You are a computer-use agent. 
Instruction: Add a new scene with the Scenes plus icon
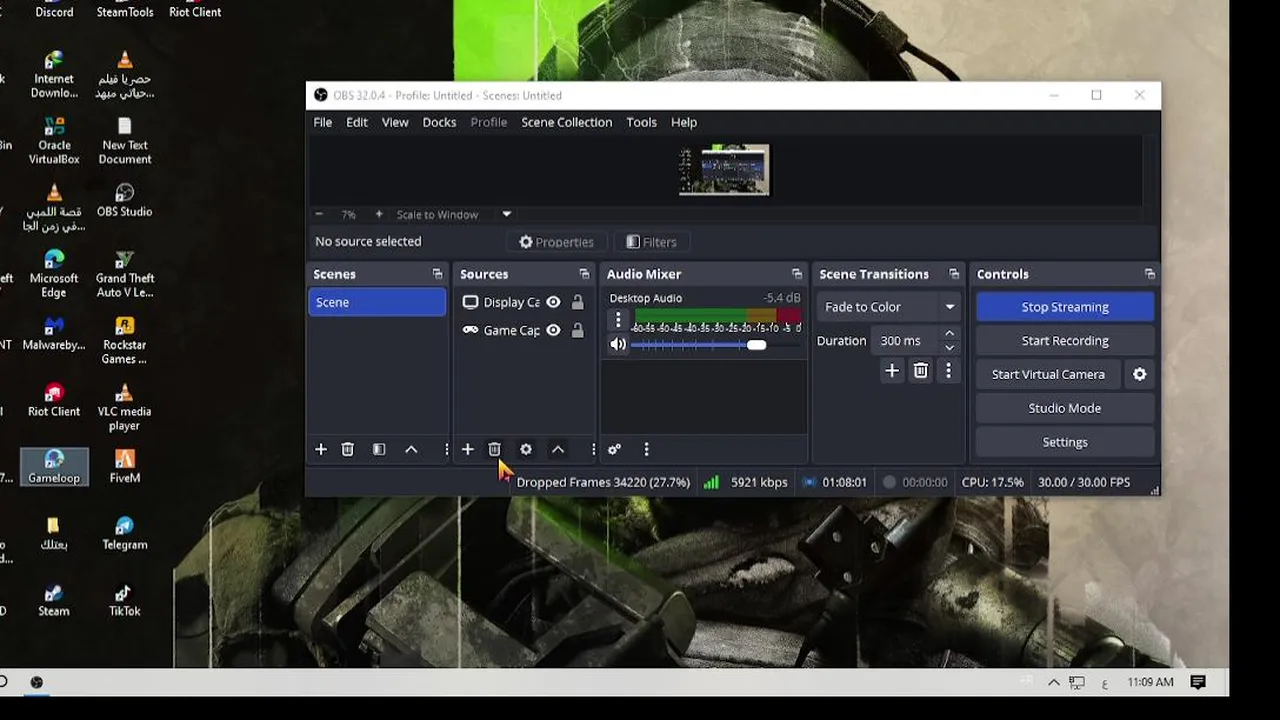[321, 450]
